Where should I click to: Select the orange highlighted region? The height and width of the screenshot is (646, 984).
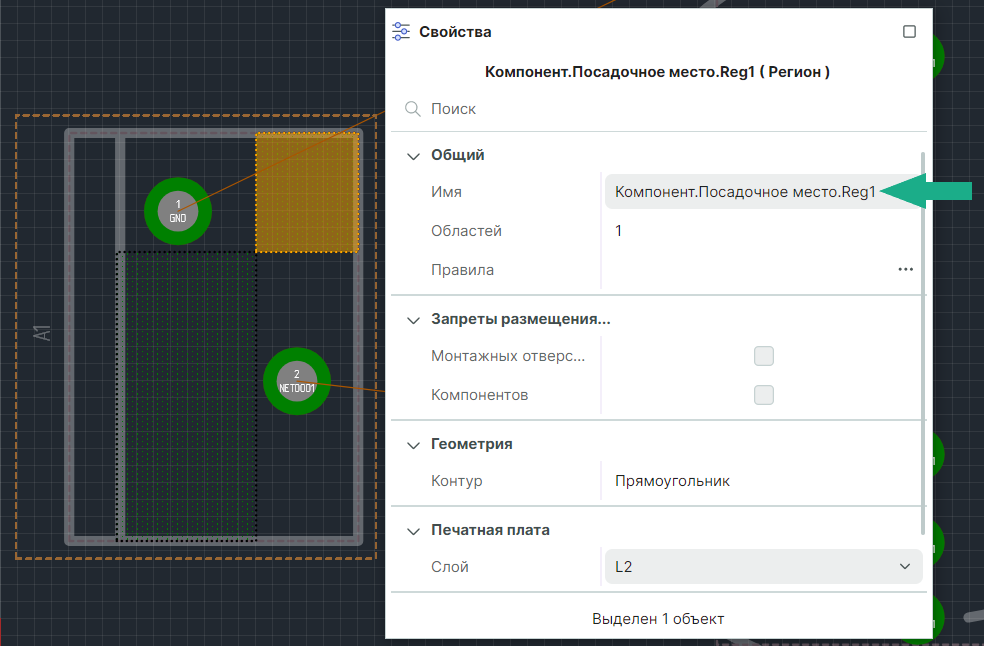click(x=307, y=192)
